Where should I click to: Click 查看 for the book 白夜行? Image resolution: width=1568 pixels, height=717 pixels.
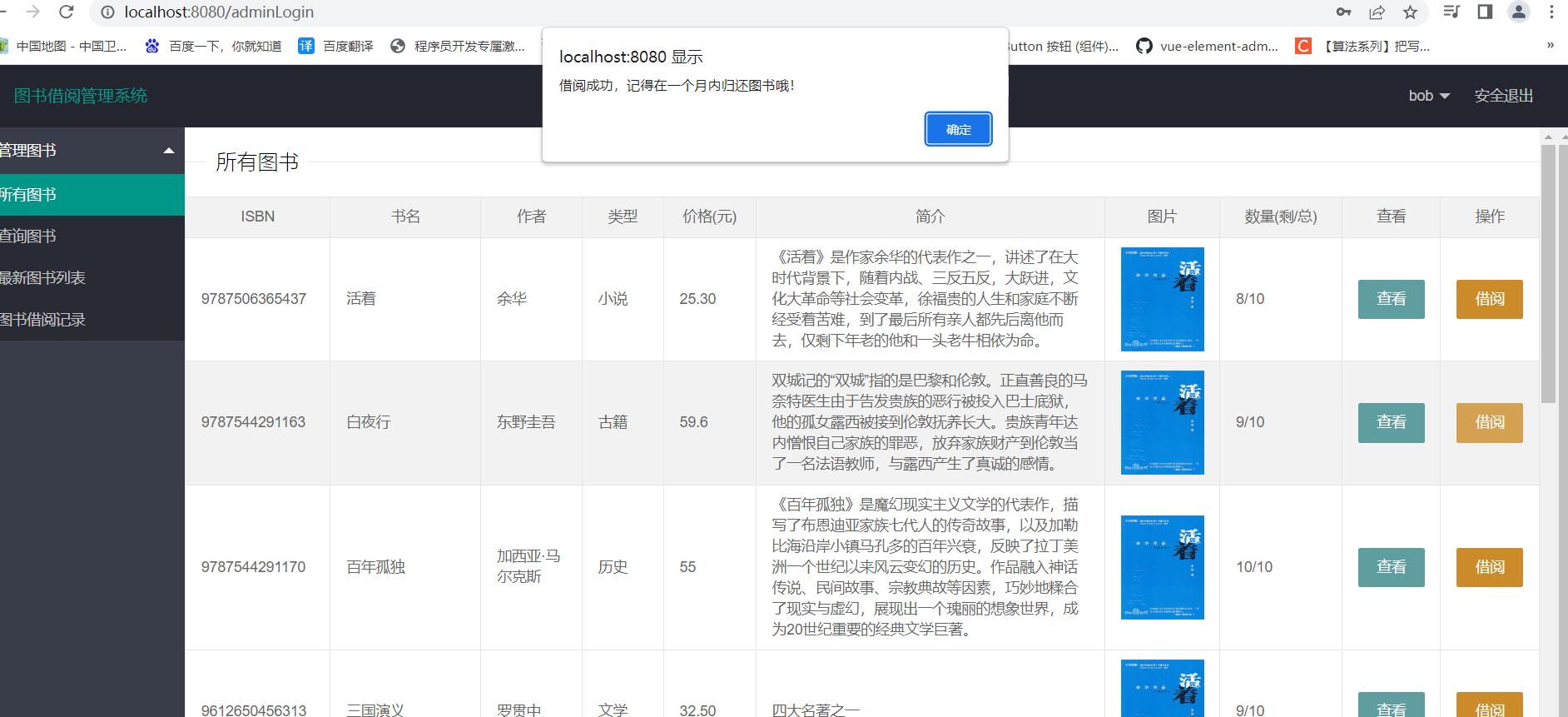click(1391, 422)
